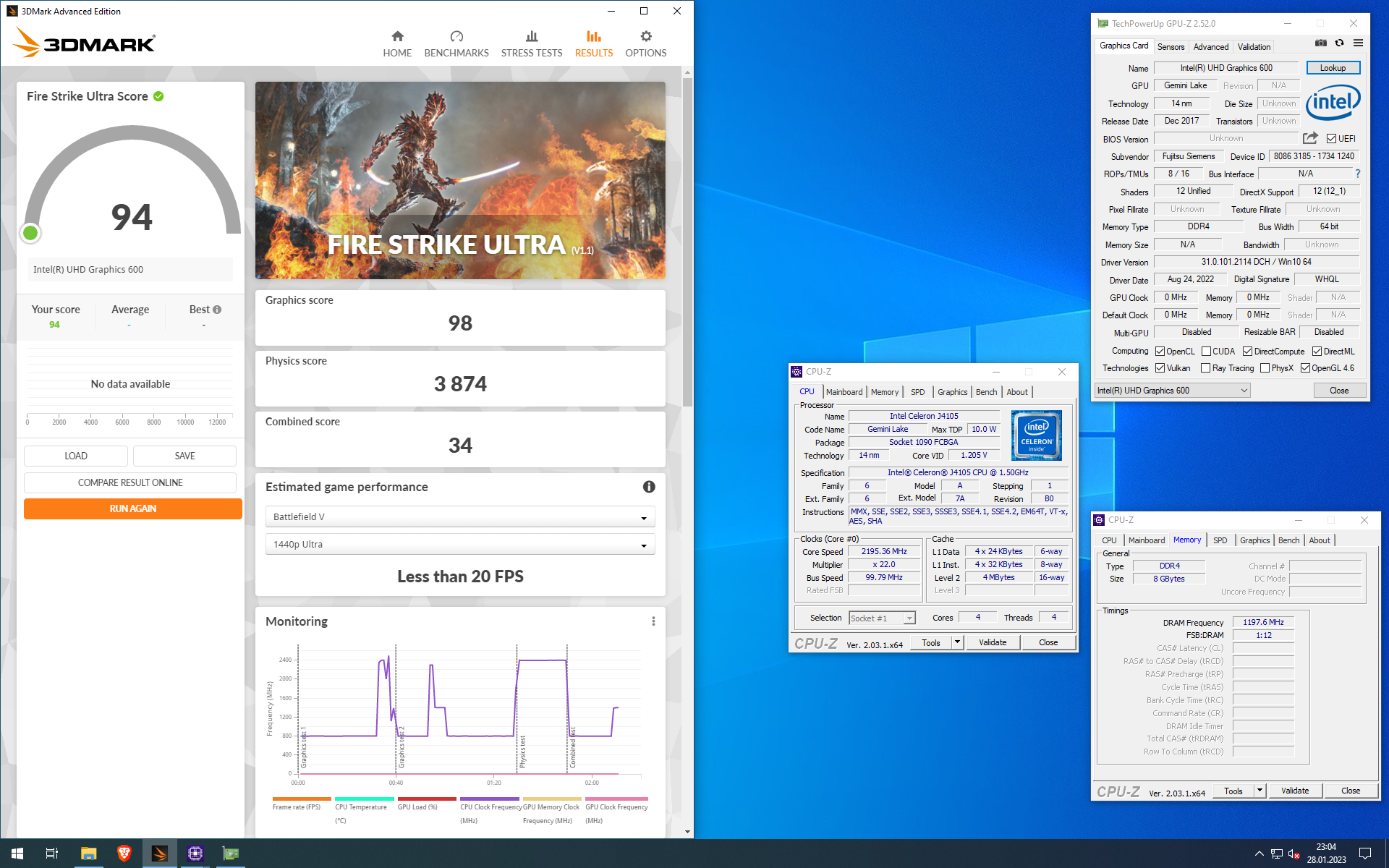
Task: Click the LOAD button in 3DMark
Action: click(76, 456)
